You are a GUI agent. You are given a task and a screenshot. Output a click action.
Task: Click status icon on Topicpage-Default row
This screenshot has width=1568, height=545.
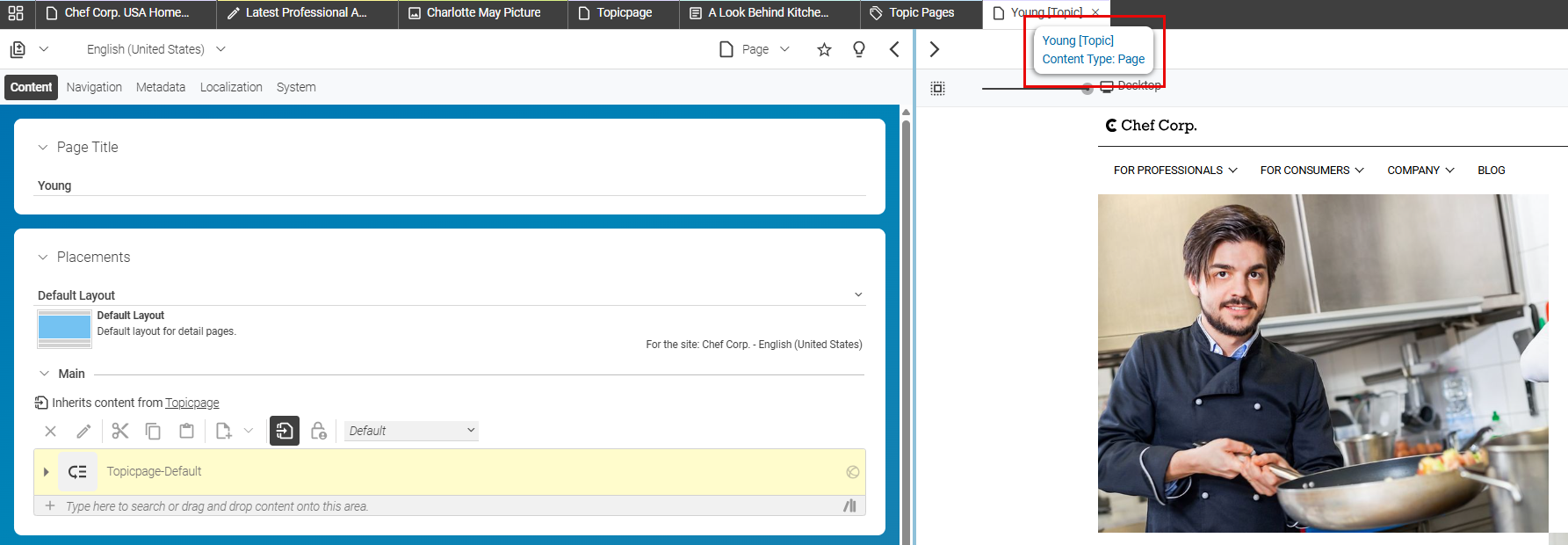pos(852,472)
